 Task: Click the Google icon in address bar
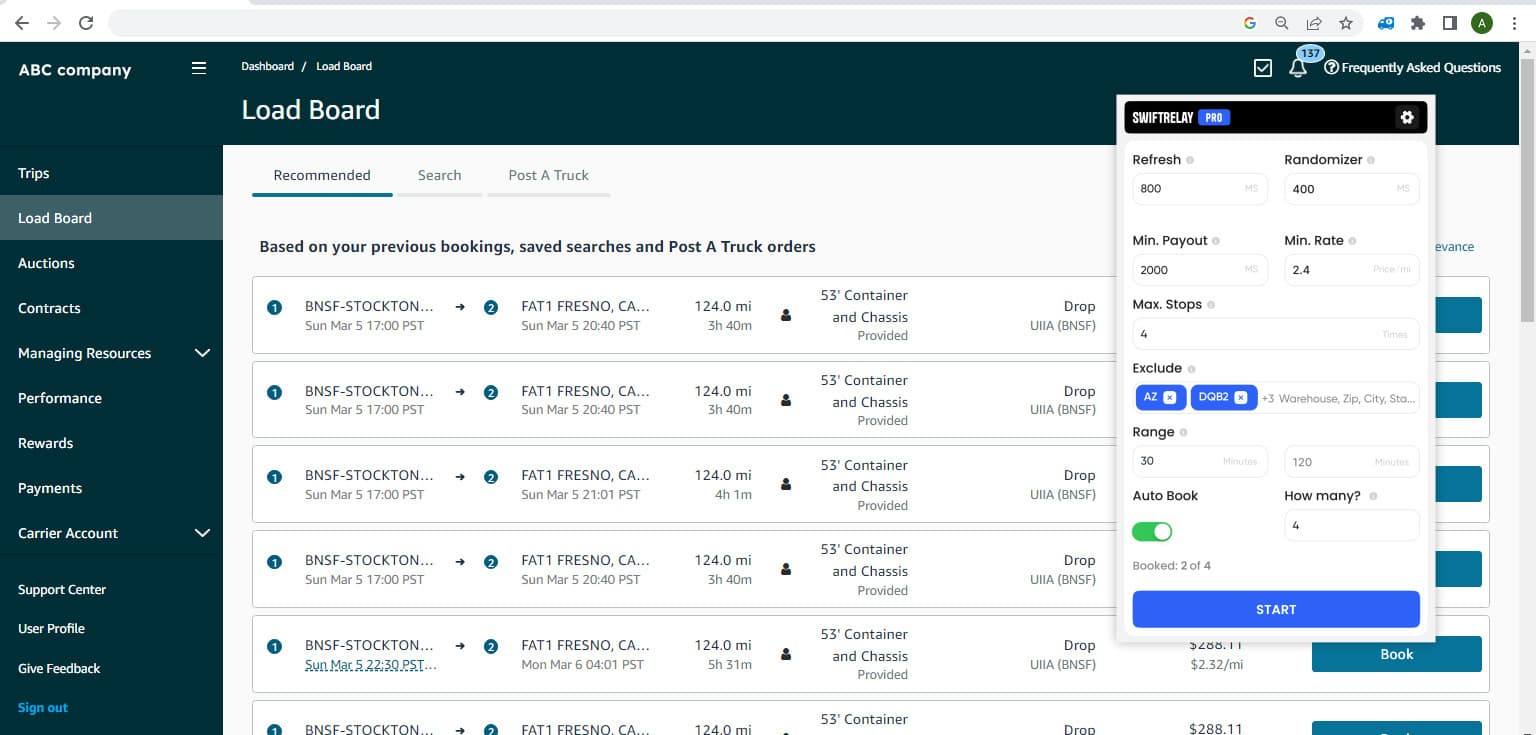point(1250,23)
